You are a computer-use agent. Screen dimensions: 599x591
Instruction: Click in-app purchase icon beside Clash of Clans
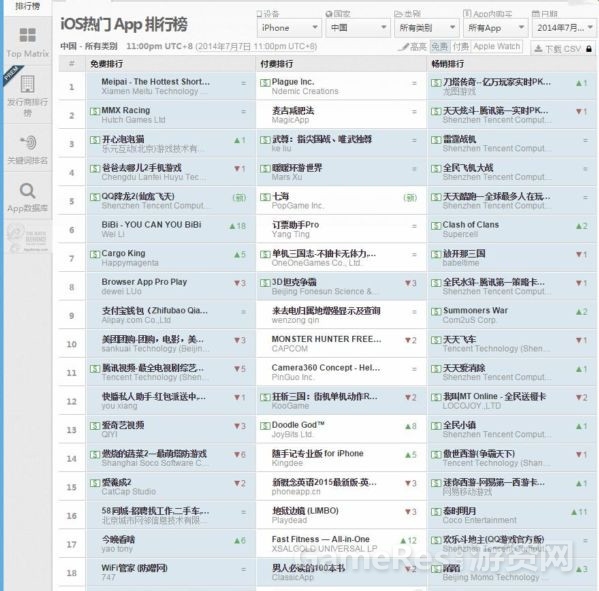[x=436, y=225]
